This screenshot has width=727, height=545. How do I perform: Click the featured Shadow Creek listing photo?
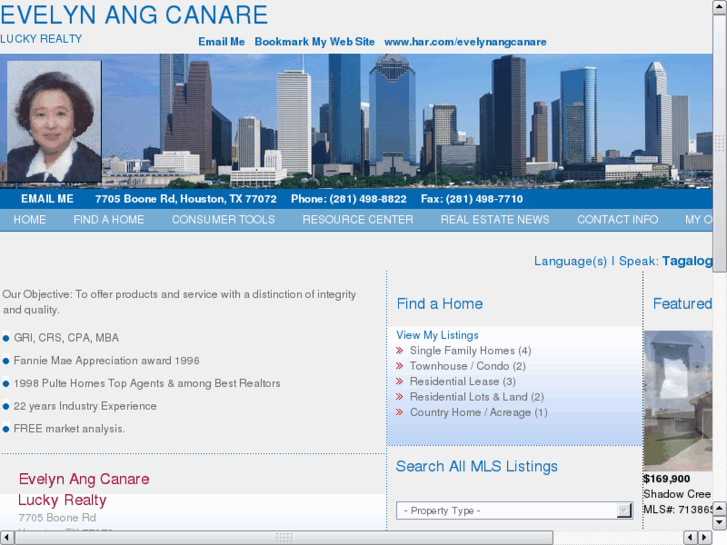[678, 401]
